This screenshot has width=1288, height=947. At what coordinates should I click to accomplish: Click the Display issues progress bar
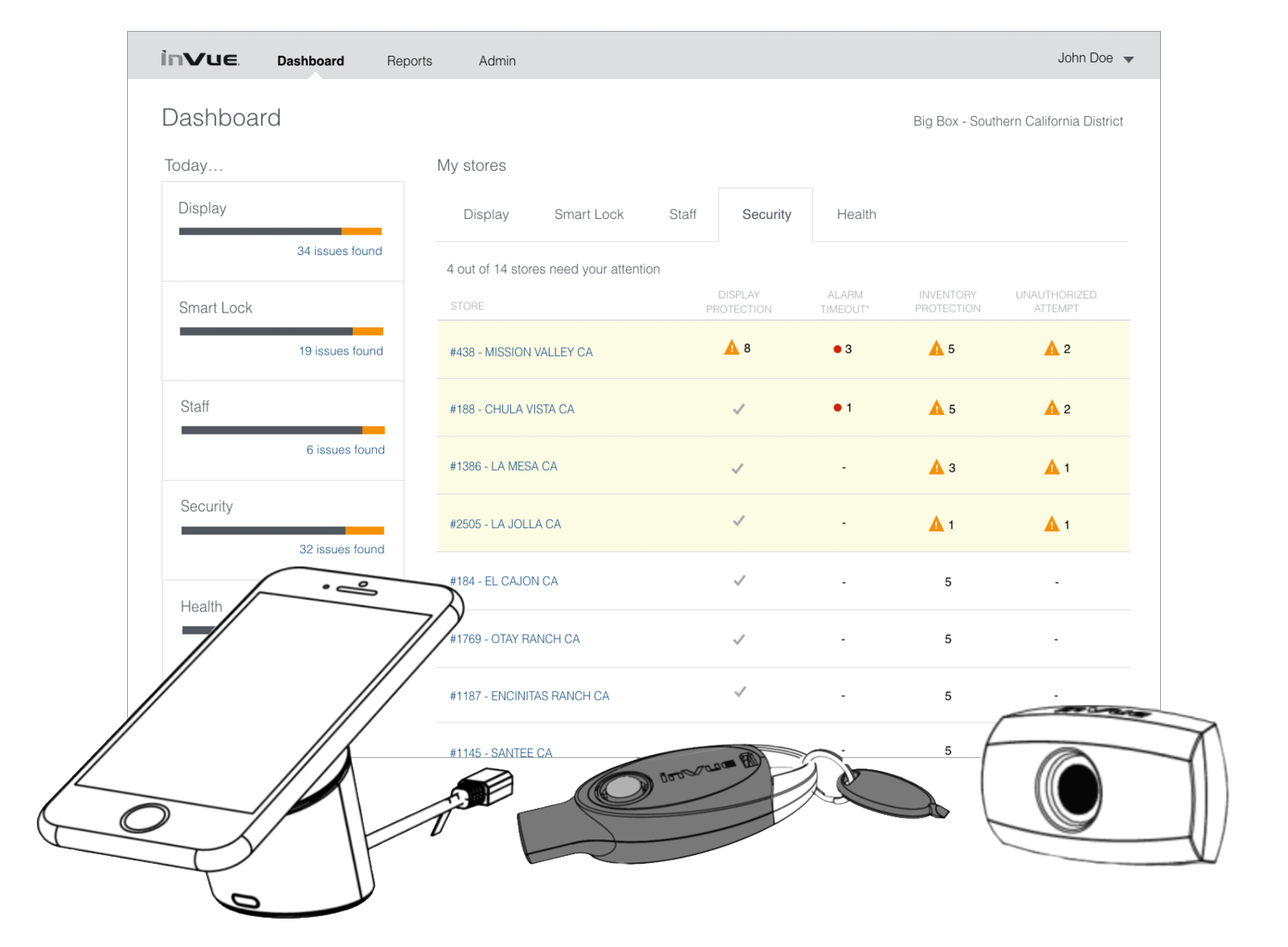(280, 232)
